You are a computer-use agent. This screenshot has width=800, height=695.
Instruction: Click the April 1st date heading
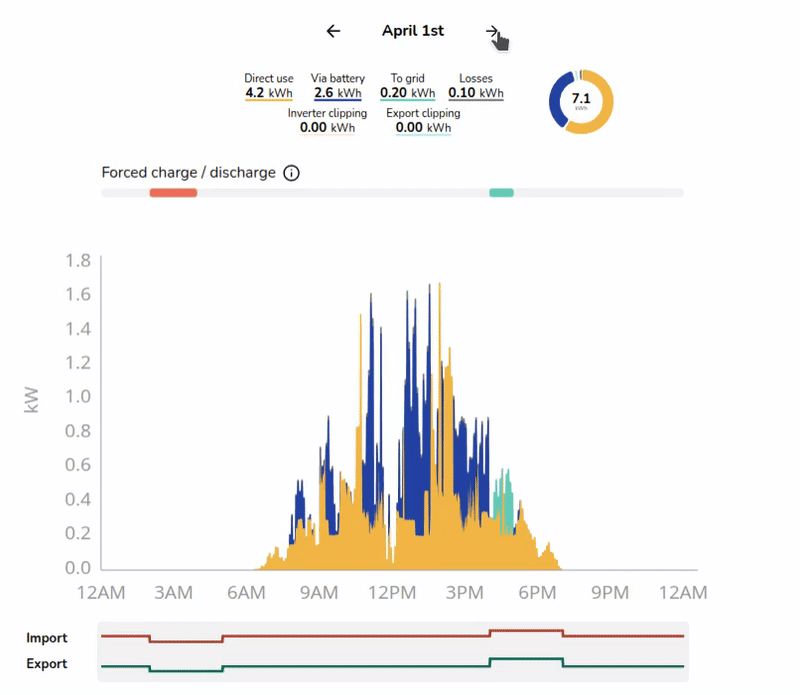pyautogui.click(x=413, y=31)
